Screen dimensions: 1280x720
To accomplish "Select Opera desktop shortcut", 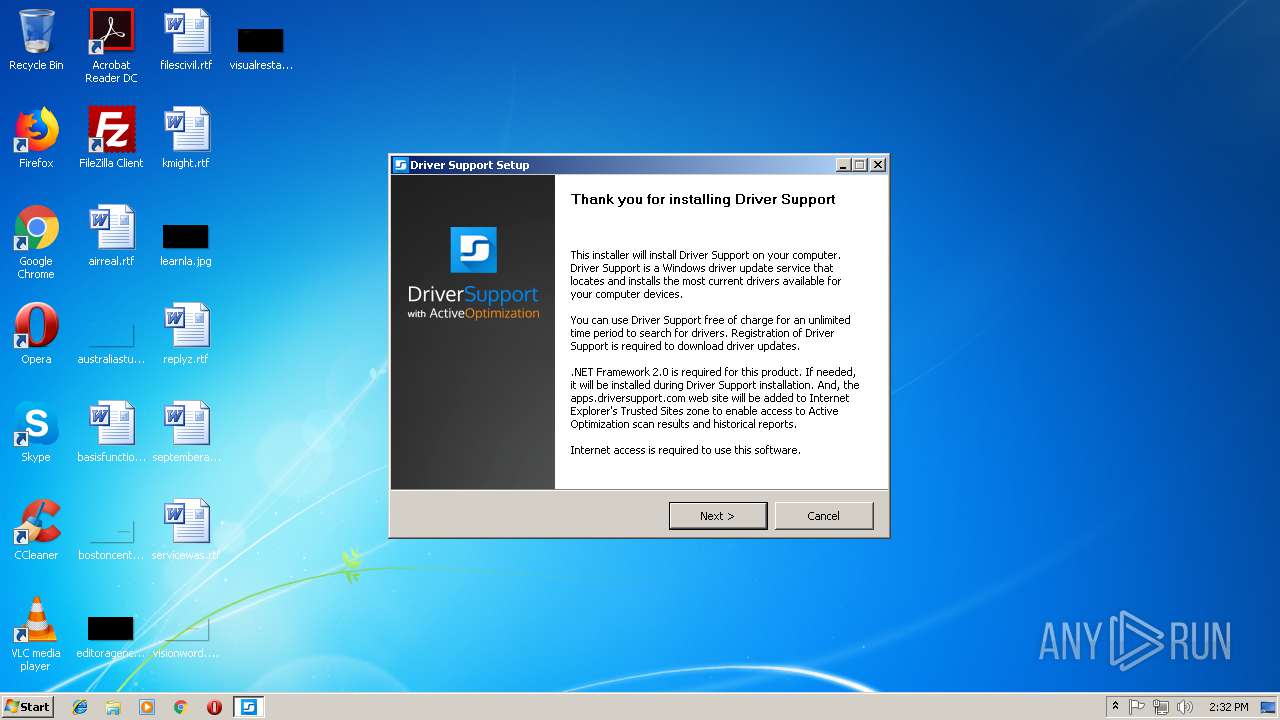I will 36,334.
